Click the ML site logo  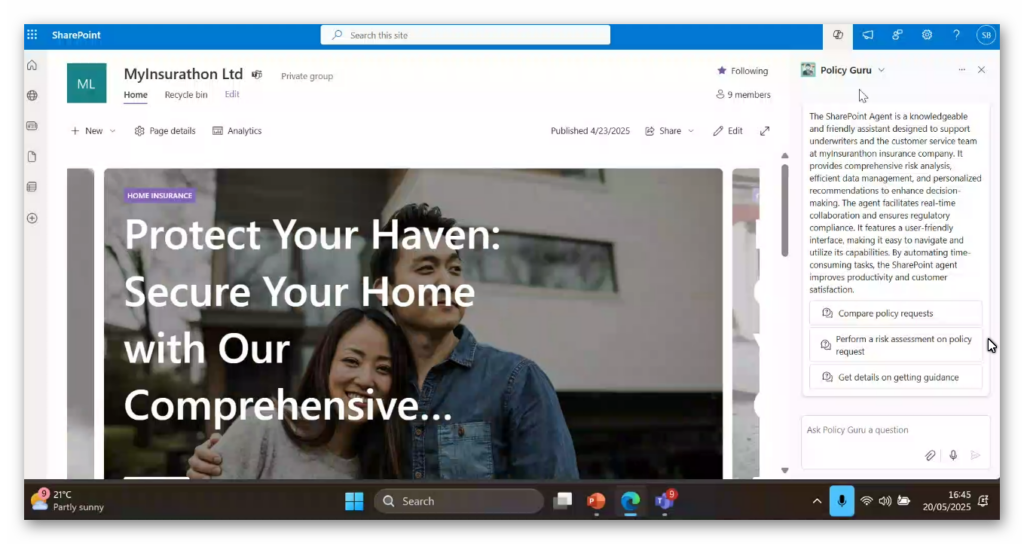click(x=86, y=83)
